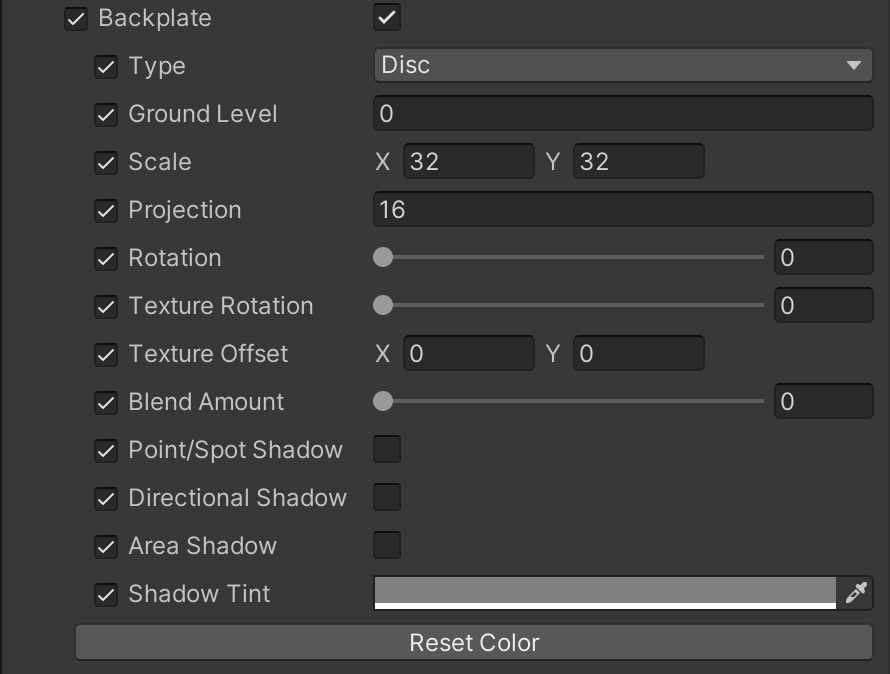Focus the Ground Level input field
Image resolution: width=890 pixels, height=674 pixels.
[x=622, y=114]
